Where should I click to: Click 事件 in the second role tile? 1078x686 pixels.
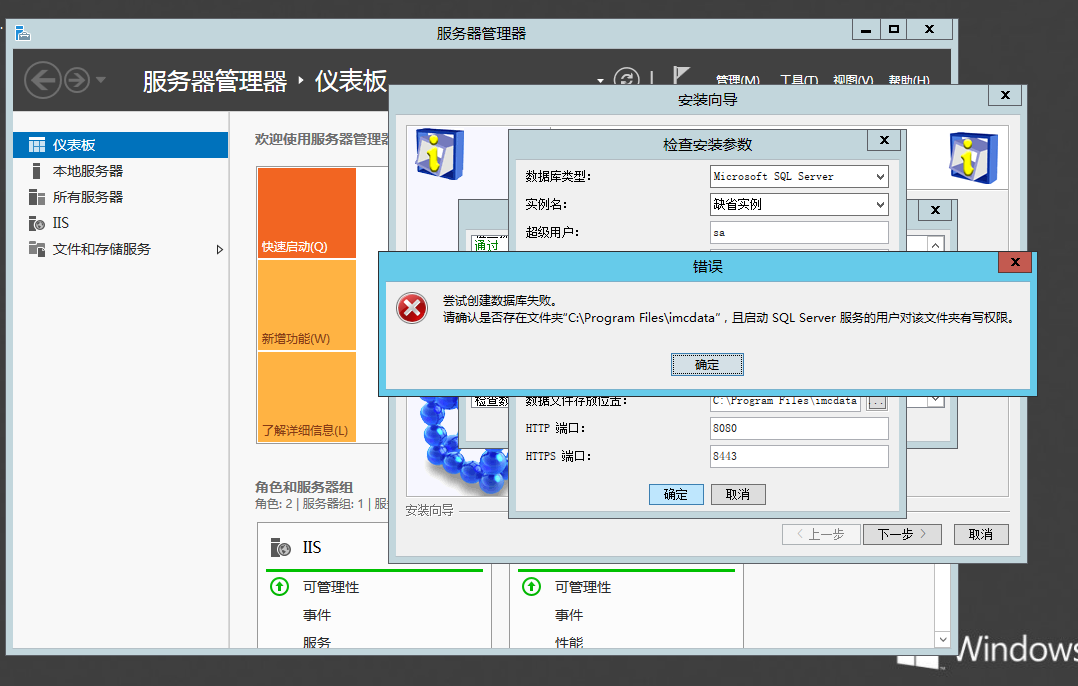pos(569,615)
